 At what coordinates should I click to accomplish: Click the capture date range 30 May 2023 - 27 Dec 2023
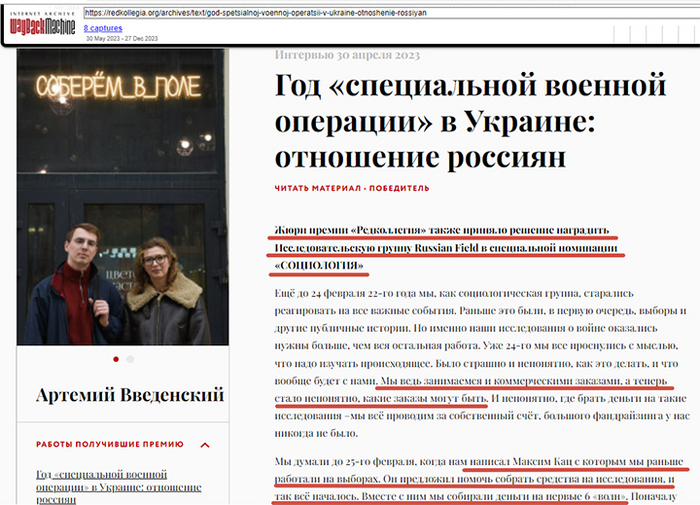click(x=122, y=38)
